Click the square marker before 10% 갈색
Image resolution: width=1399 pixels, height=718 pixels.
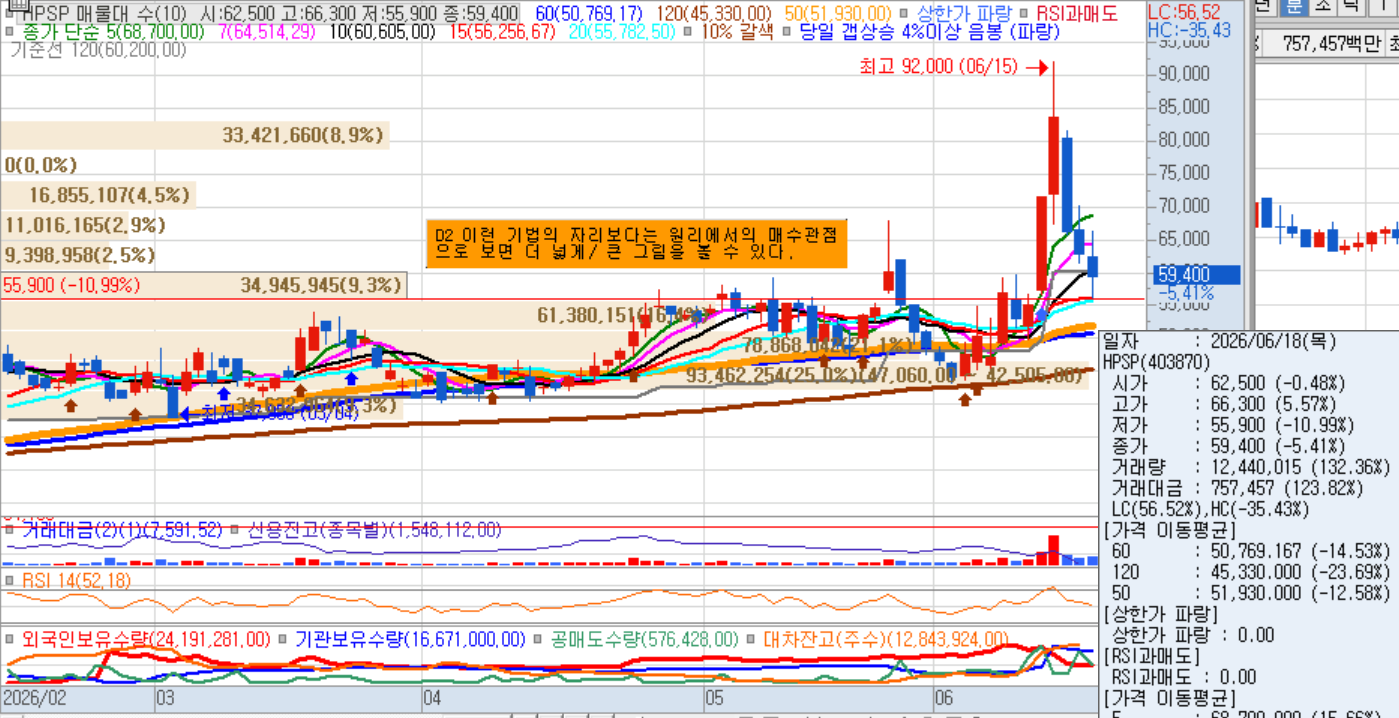[687, 31]
